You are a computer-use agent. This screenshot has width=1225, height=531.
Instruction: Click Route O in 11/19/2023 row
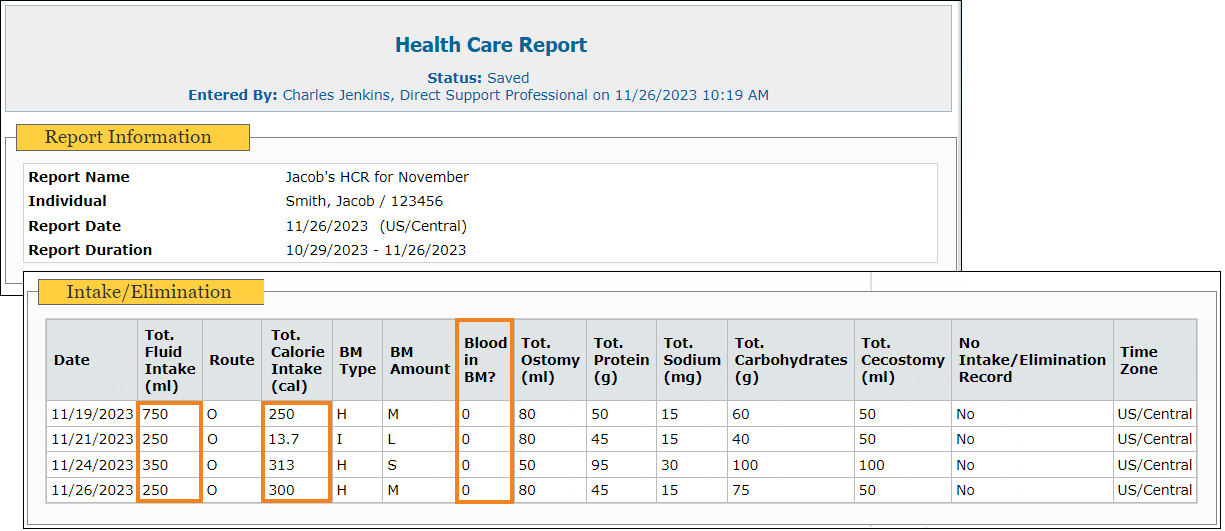pos(232,414)
